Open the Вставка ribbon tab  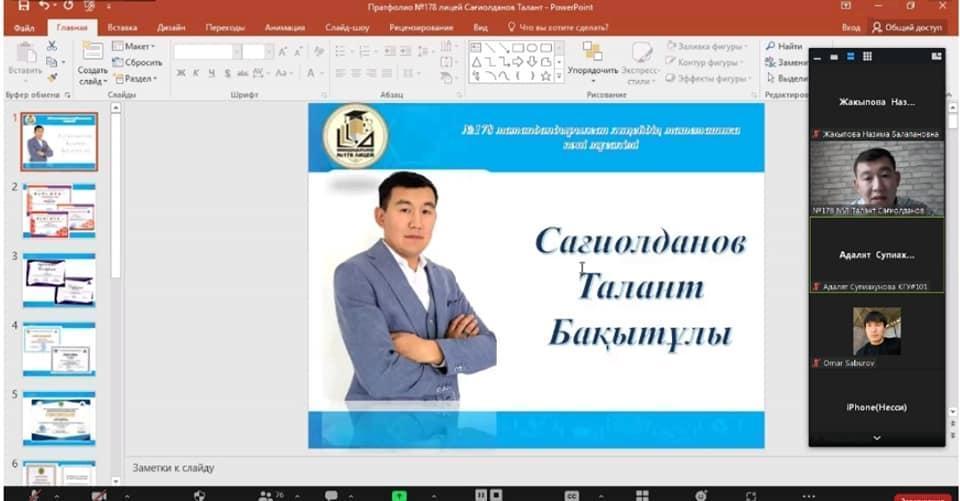click(122, 28)
